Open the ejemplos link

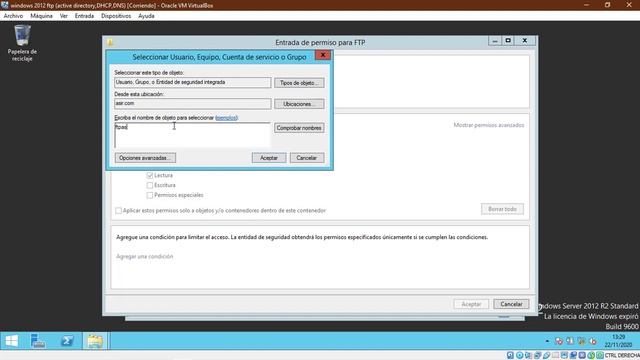[x=226, y=118]
